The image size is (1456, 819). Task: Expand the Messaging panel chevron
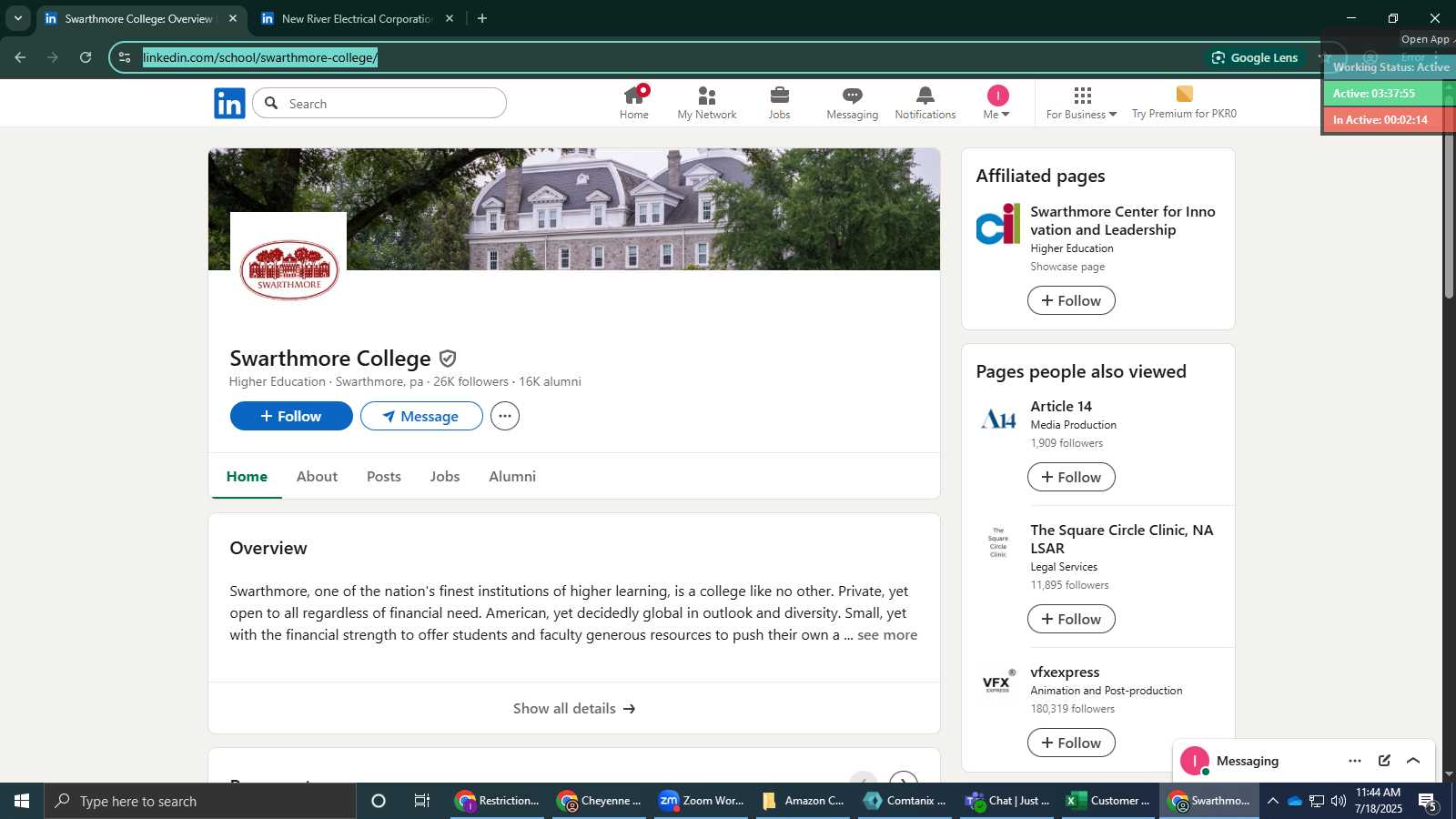[1413, 761]
